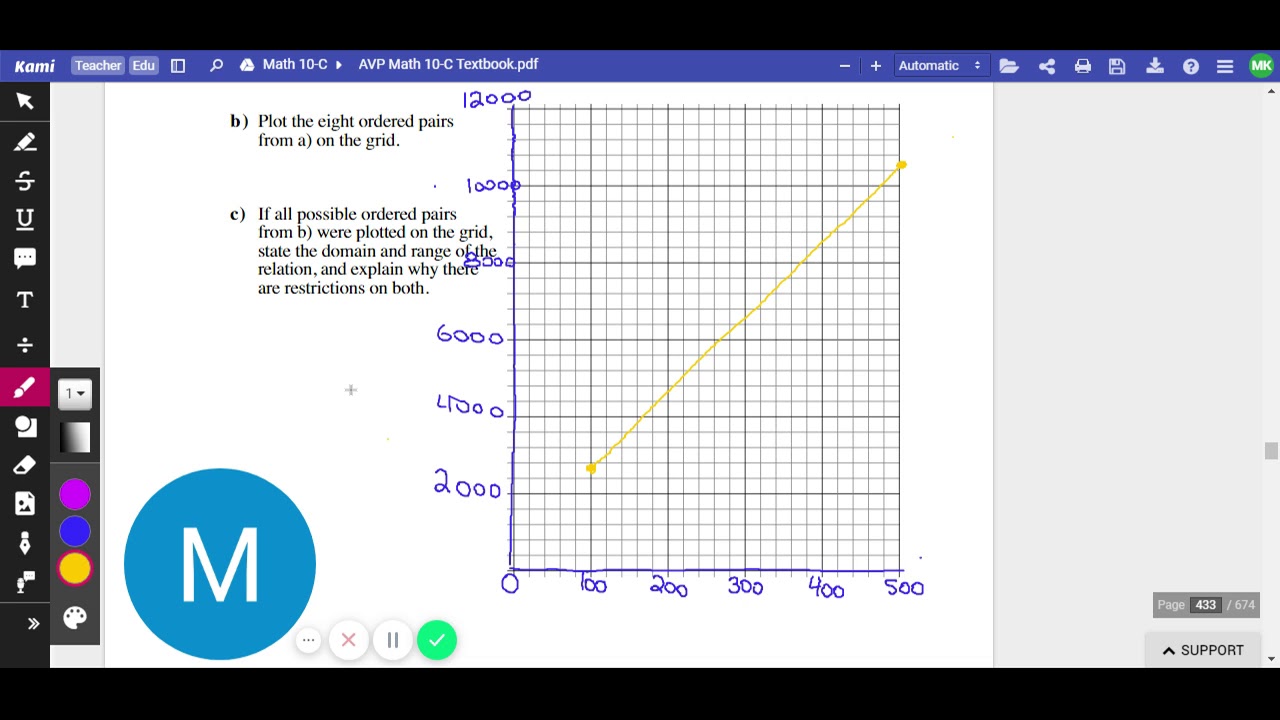Click the scroll down arrow
The height and width of the screenshot is (720, 1280).
pos(1272,659)
